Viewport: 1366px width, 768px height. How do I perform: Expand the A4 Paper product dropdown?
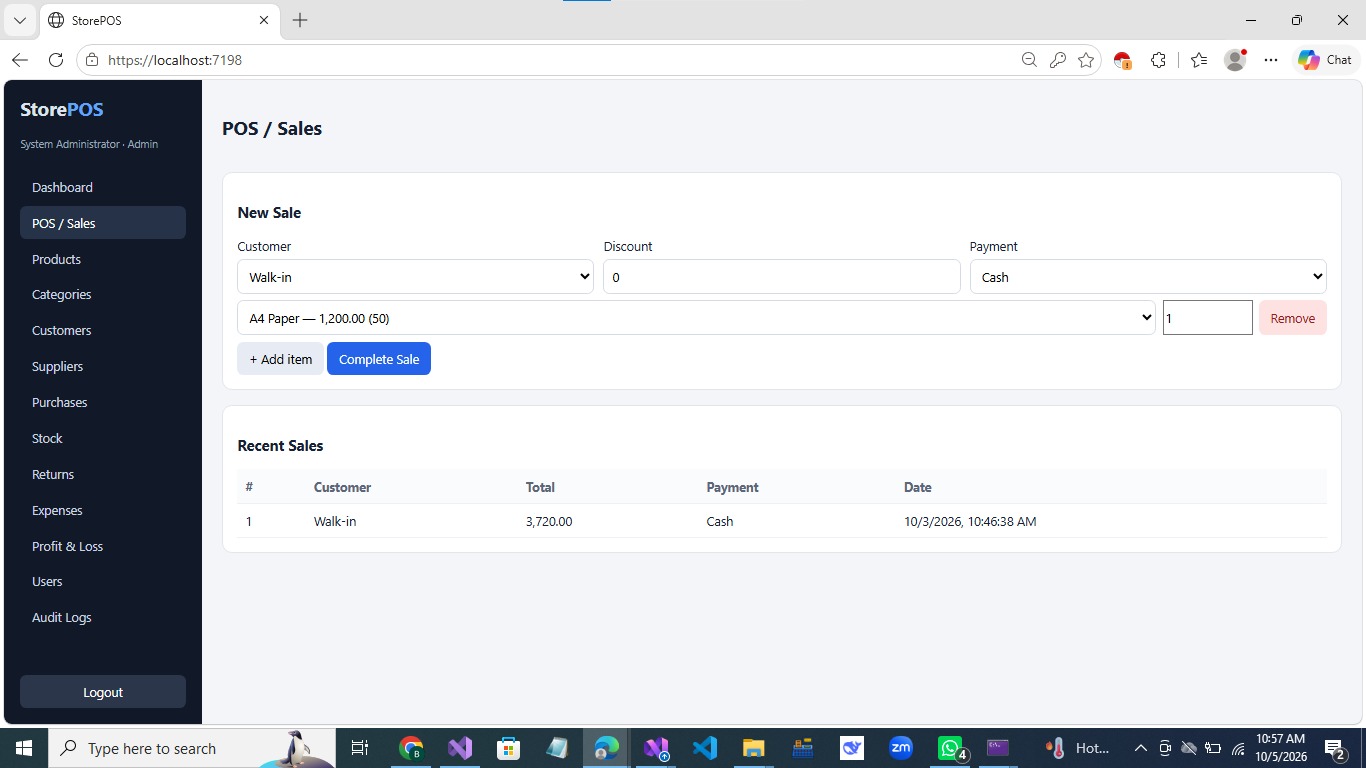[x=696, y=318]
